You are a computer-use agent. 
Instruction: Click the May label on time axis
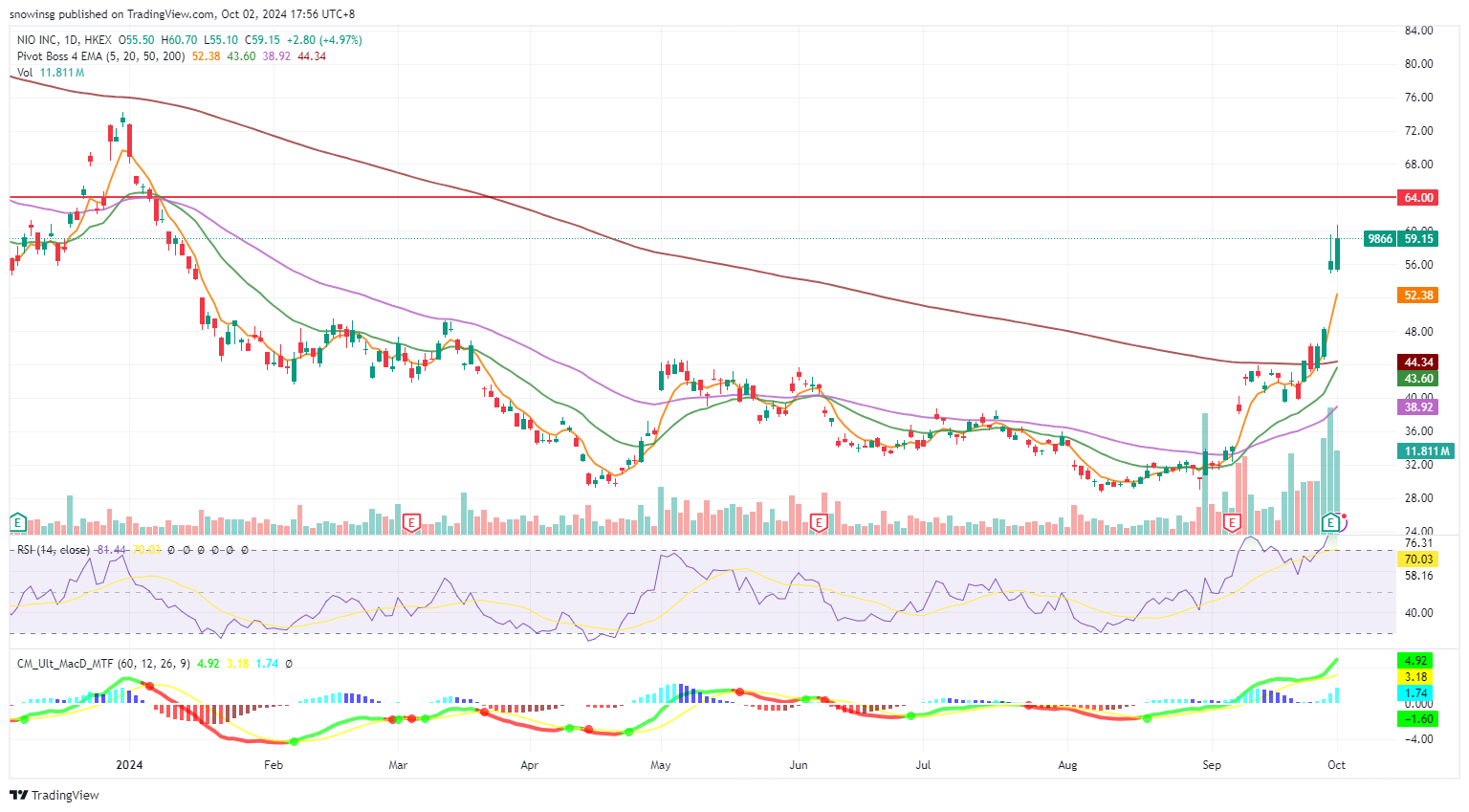coord(660,765)
